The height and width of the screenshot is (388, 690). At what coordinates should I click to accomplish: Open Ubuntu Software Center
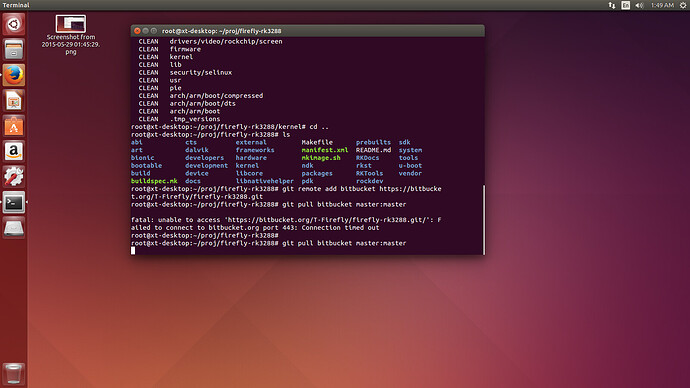pyautogui.click(x=14, y=126)
